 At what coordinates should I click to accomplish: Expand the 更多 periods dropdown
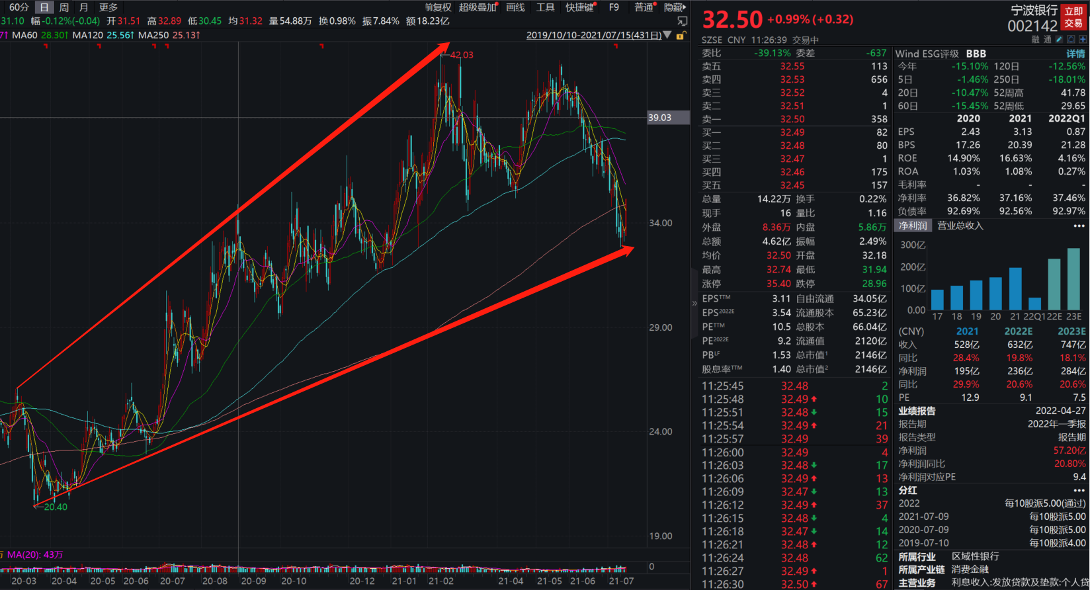pyautogui.click(x=108, y=7)
